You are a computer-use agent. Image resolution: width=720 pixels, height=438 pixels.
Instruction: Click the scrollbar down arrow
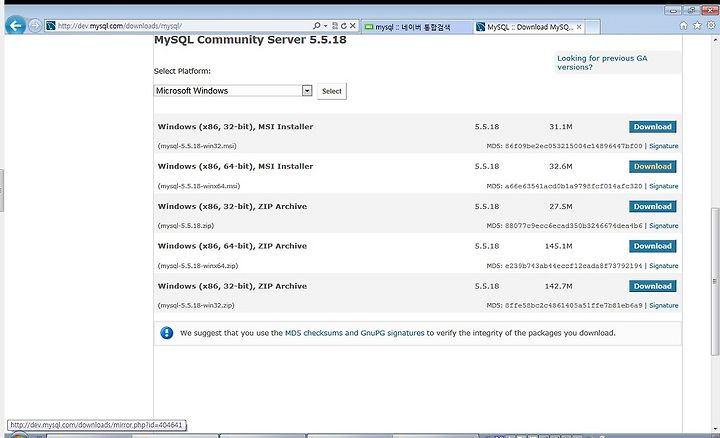(715, 429)
